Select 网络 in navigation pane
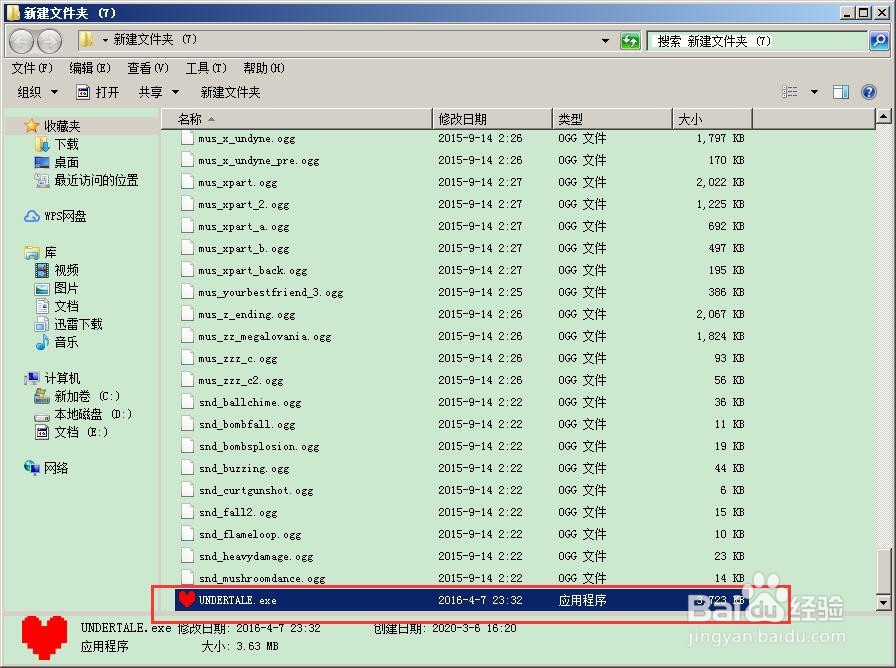Screen dimensions: 896x668 pos(56,468)
